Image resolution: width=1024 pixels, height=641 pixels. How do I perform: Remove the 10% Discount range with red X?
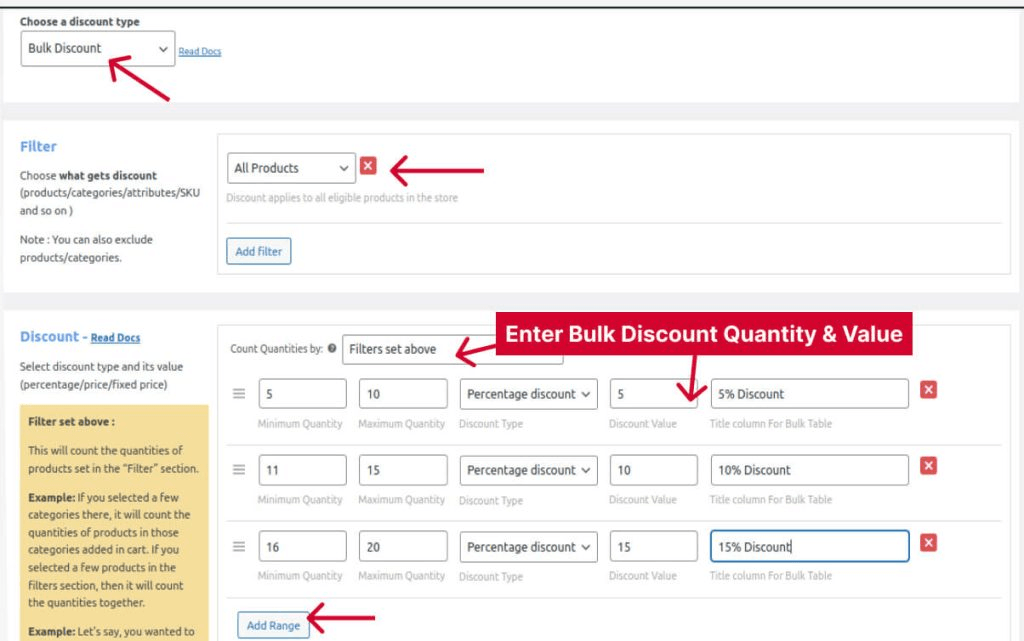click(x=928, y=466)
